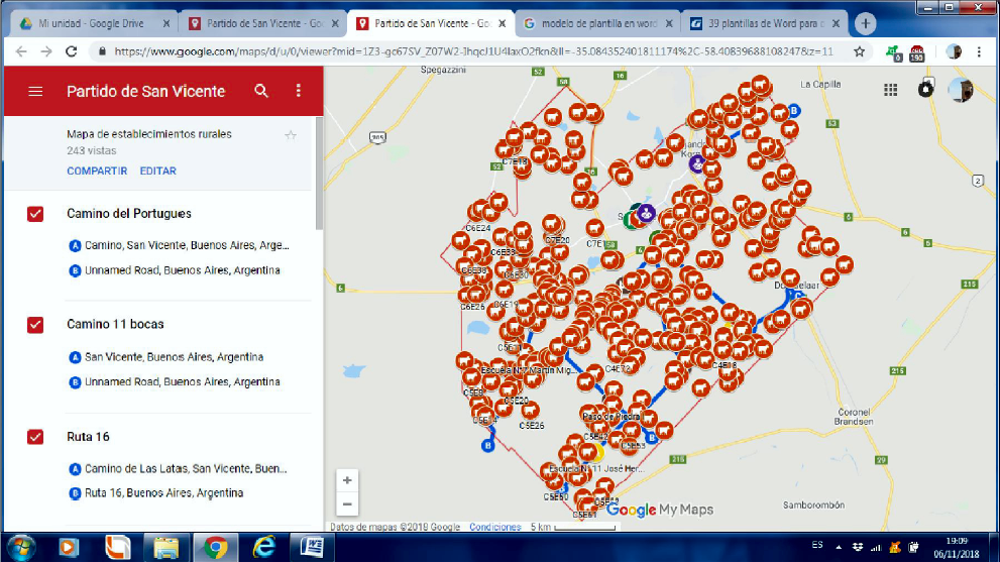Zoom out on the map with minus button
The height and width of the screenshot is (562, 1000).
347,504
